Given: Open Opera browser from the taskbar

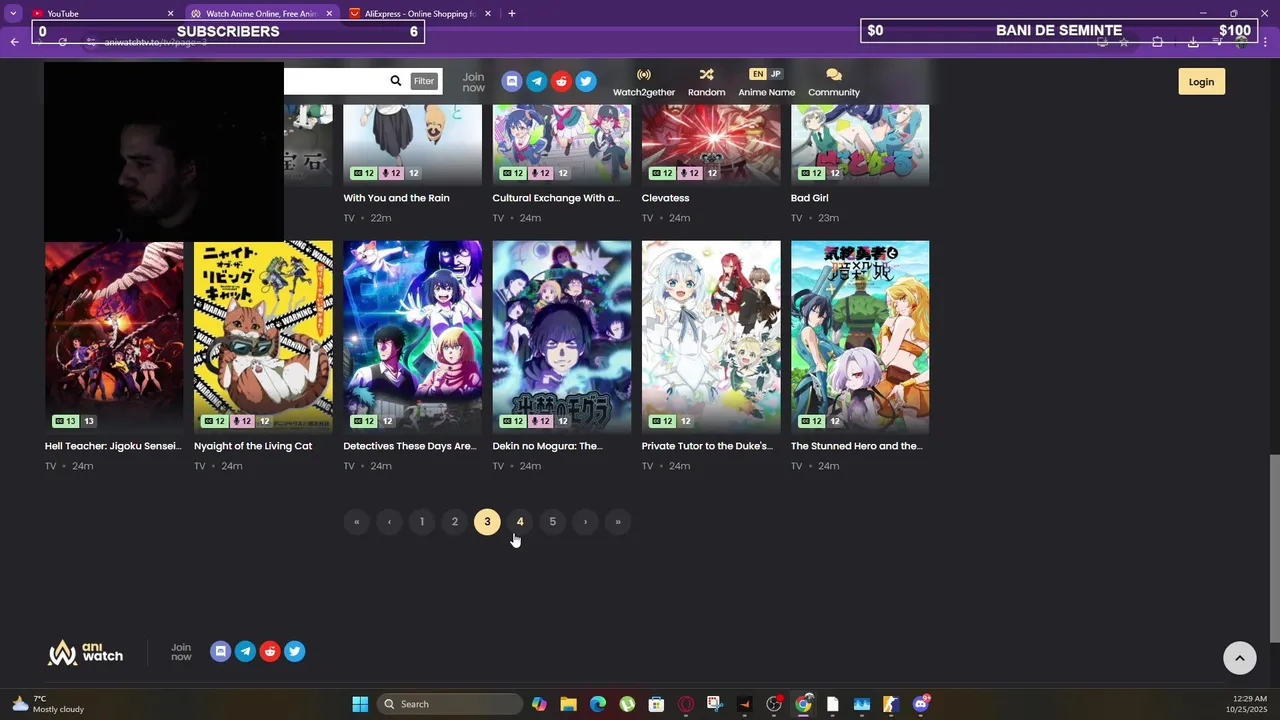Looking at the screenshot, I should click(686, 704).
